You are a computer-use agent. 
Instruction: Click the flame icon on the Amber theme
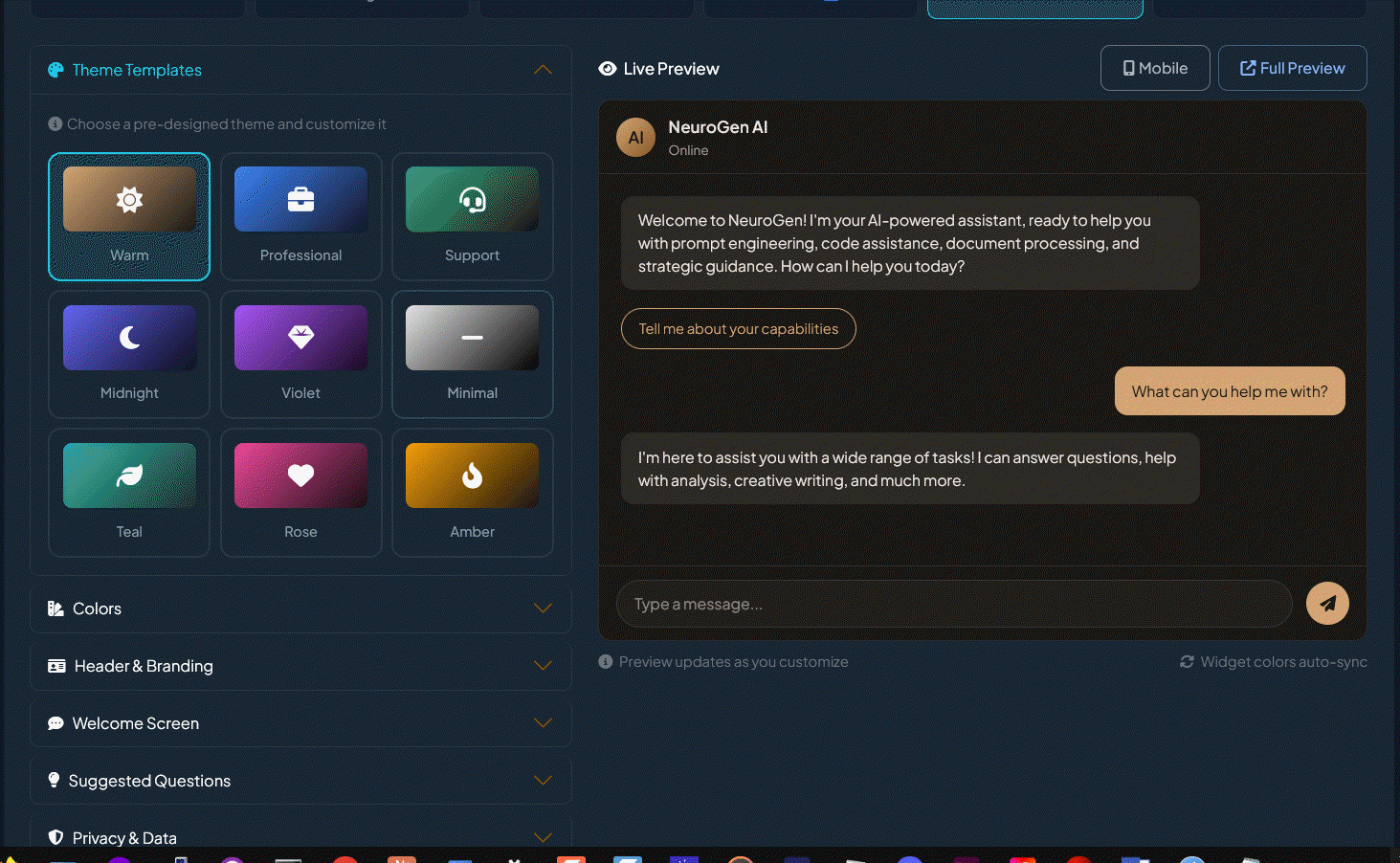[472, 475]
